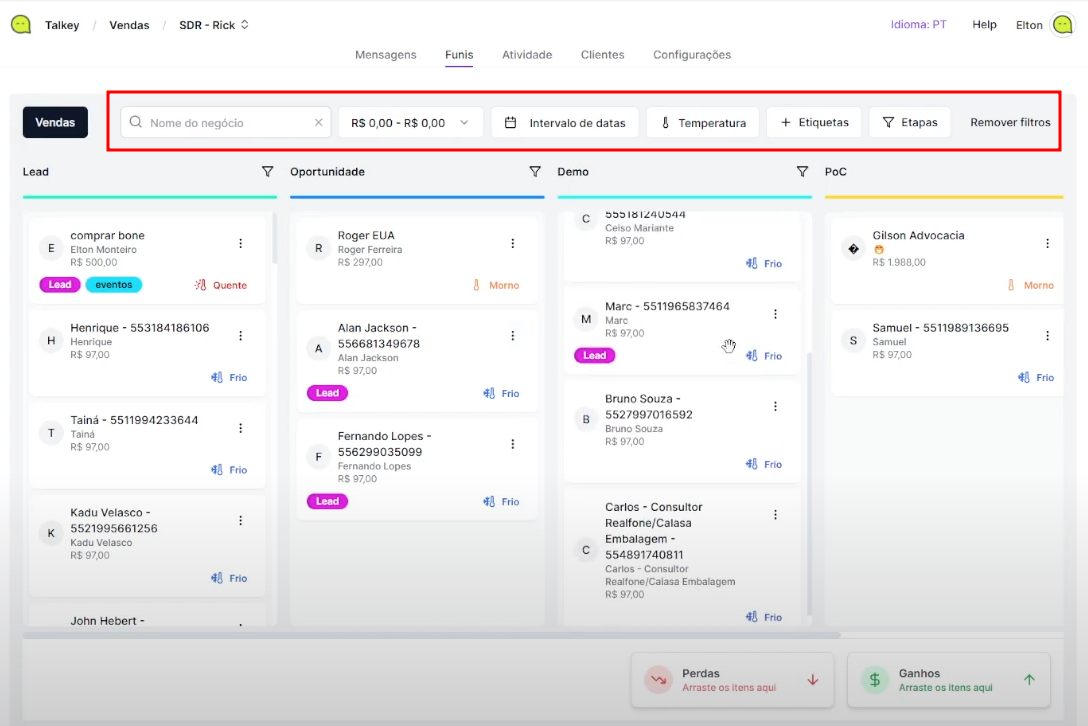
Task: Switch to the Clientes tab
Action: (602, 55)
